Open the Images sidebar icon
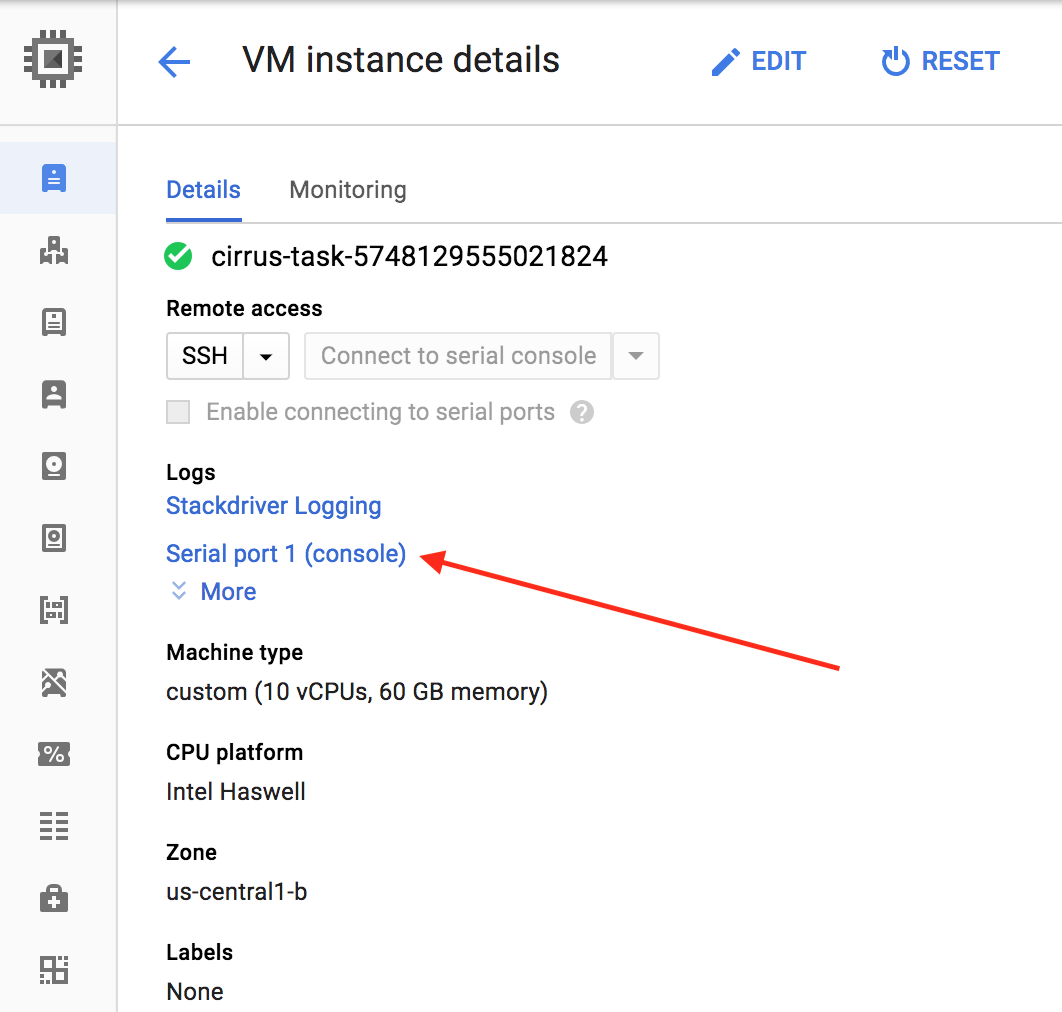Viewport: 1062px width, 1012px height. click(54, 609)
